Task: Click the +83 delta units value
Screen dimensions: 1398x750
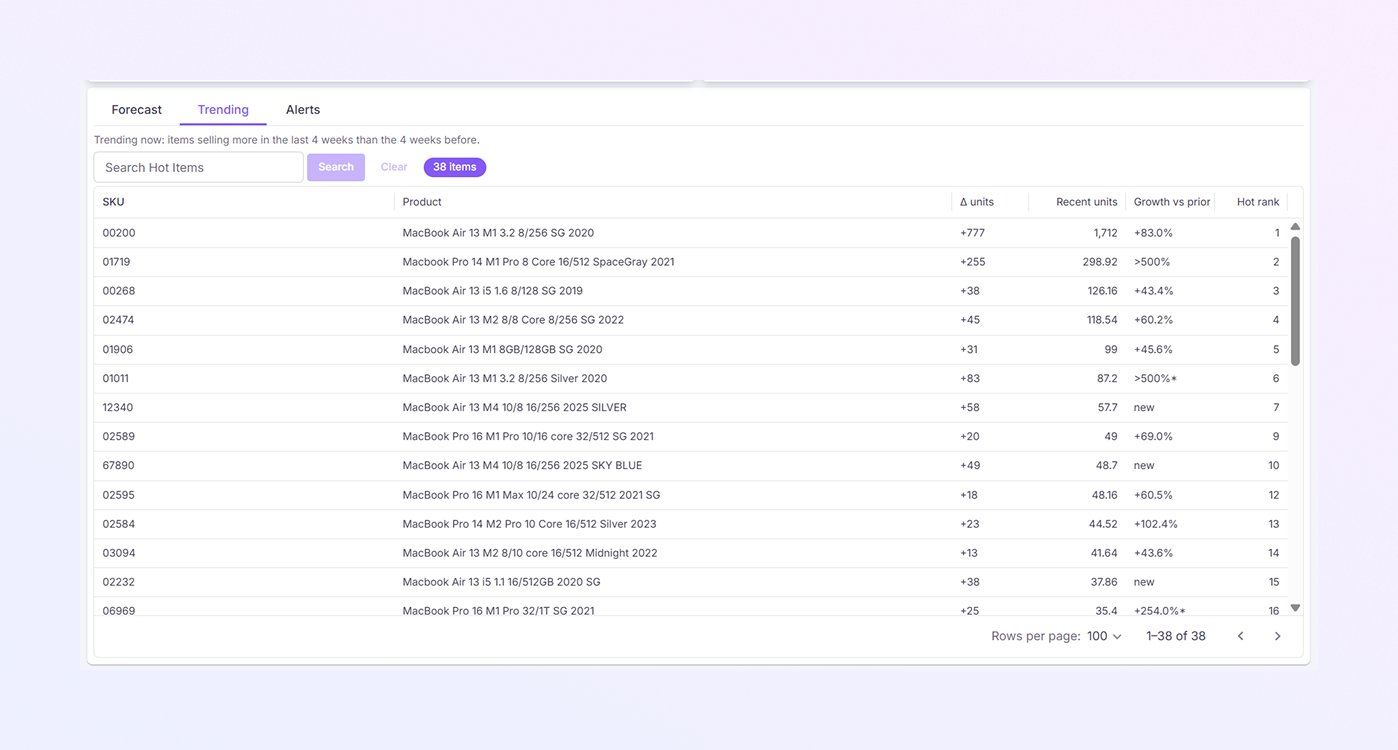Action: (x=970, y=378)
